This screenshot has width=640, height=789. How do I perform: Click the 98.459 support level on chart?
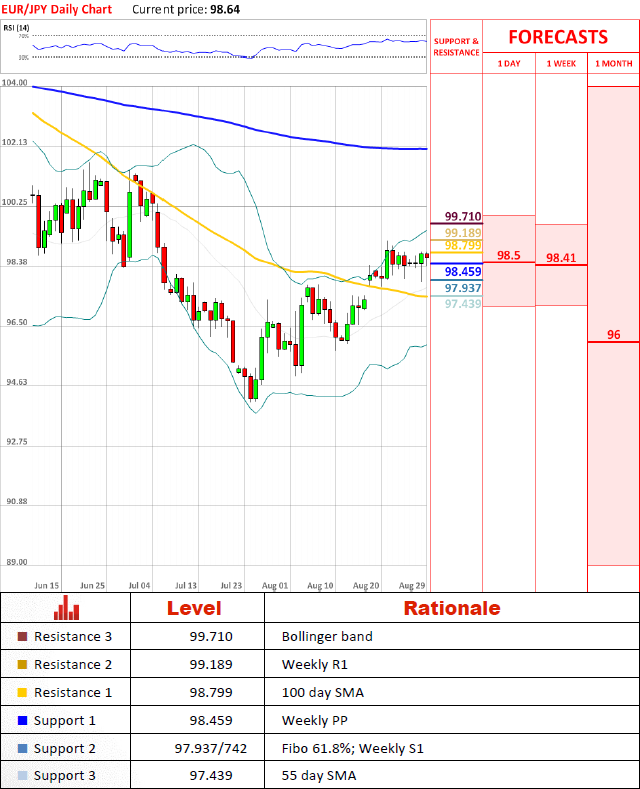pyautogui.click(x=463, y=271)
